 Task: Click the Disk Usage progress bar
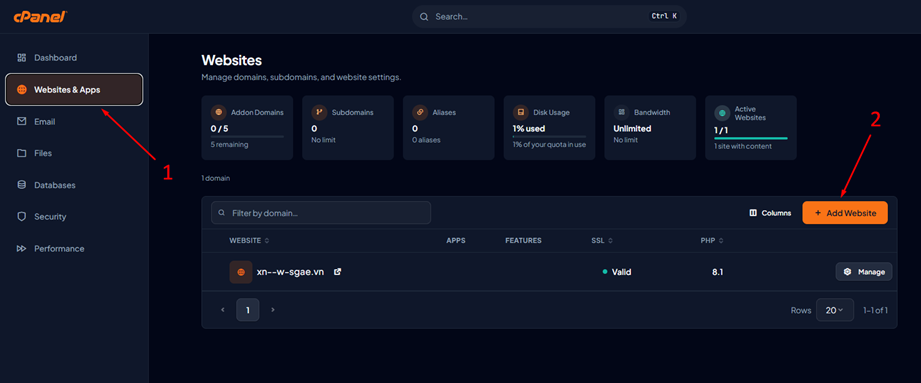[x=549, y=137]
